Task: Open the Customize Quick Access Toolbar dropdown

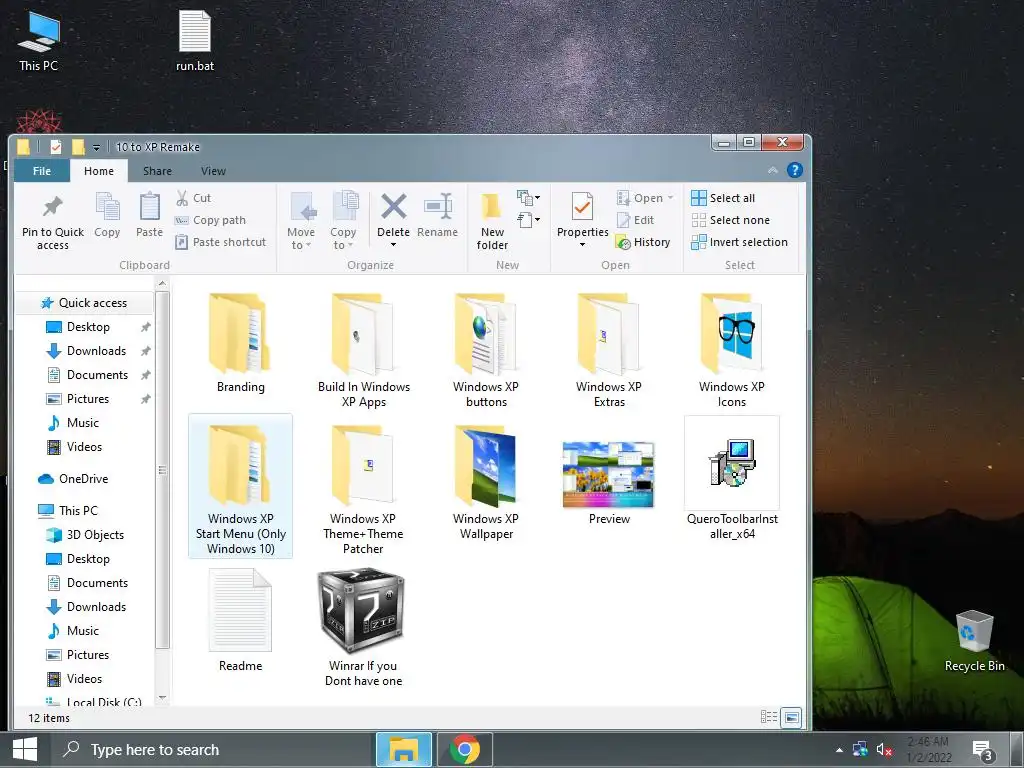Action: pyautogui.click(x=96, y=148)
